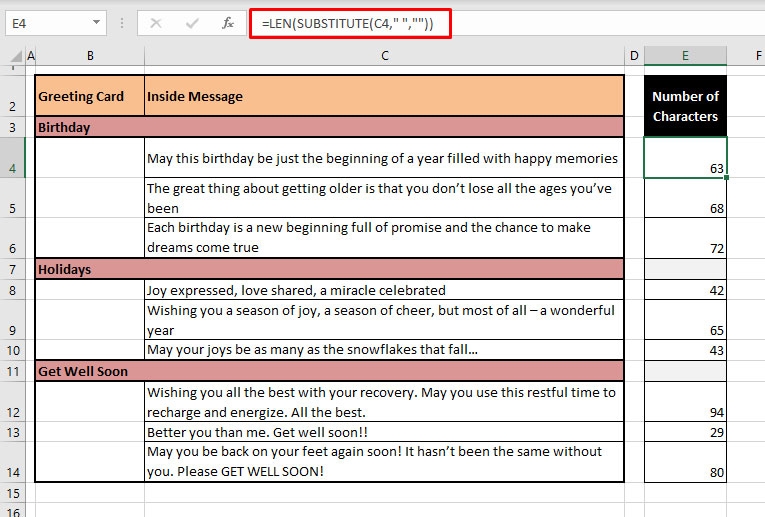Select column E header
This screenshot has width=765, height=517.
pyautogui.click(x=685, y=56)
